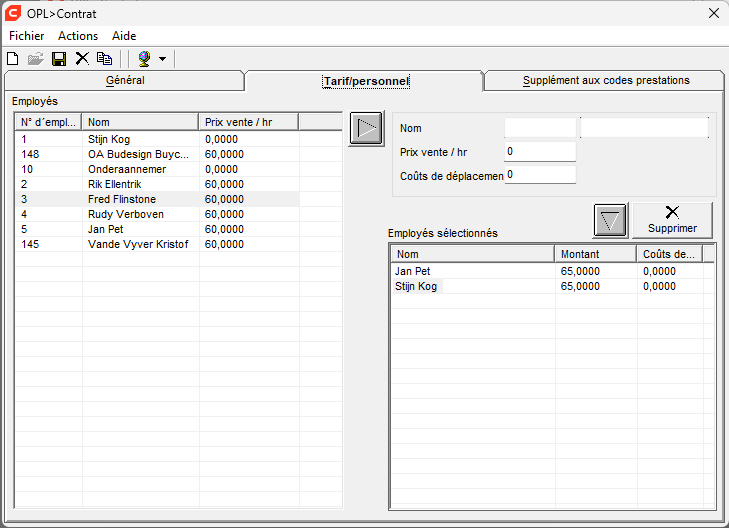Click the Coûts de... column header
The height and width of the screenshot is (528, 729).
669,254
